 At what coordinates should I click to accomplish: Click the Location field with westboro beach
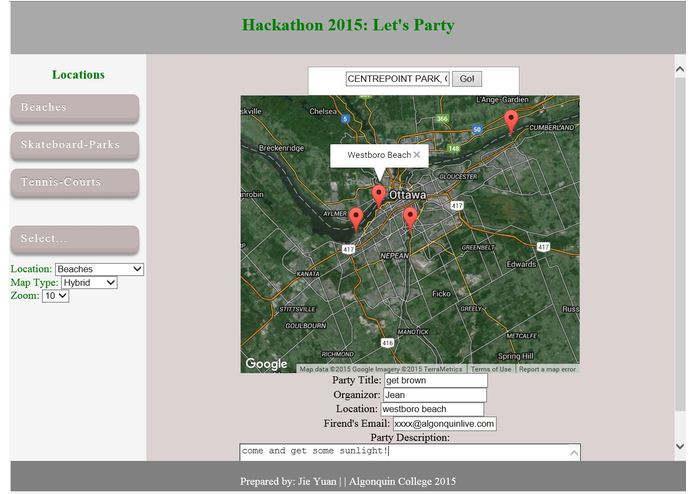[432, 409]
